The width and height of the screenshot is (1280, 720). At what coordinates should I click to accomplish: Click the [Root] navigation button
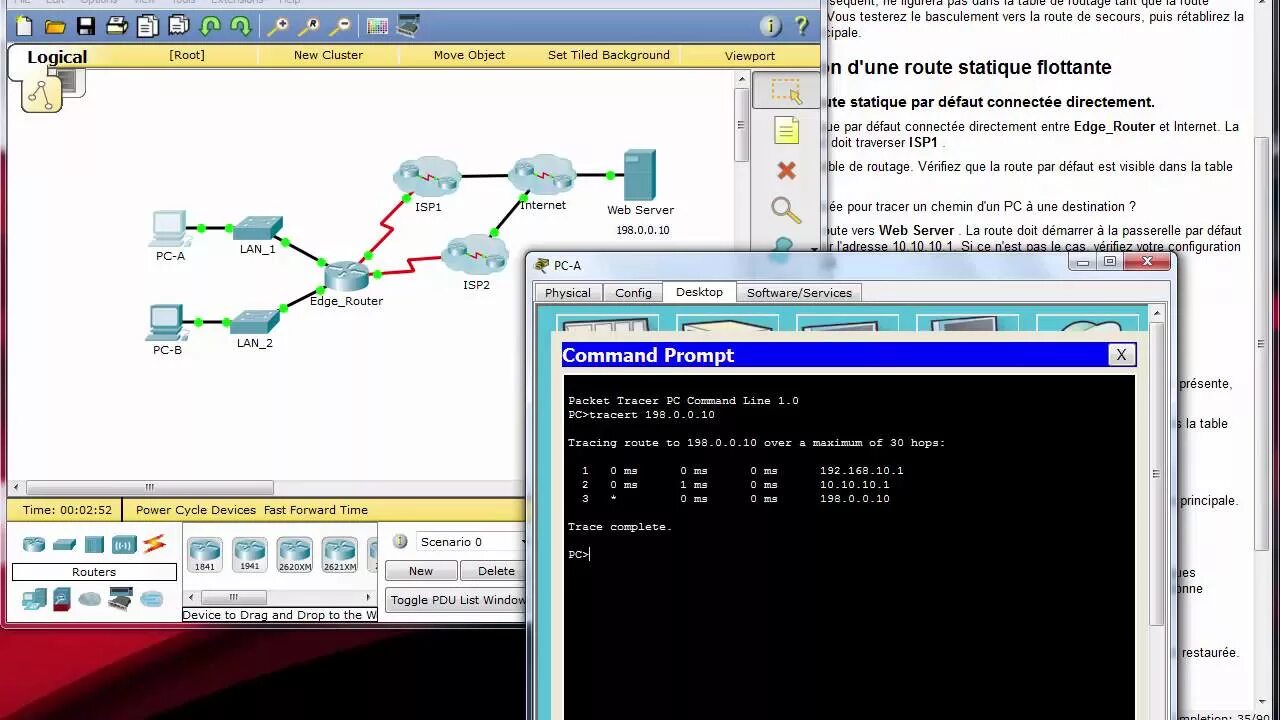coord(187,55)
